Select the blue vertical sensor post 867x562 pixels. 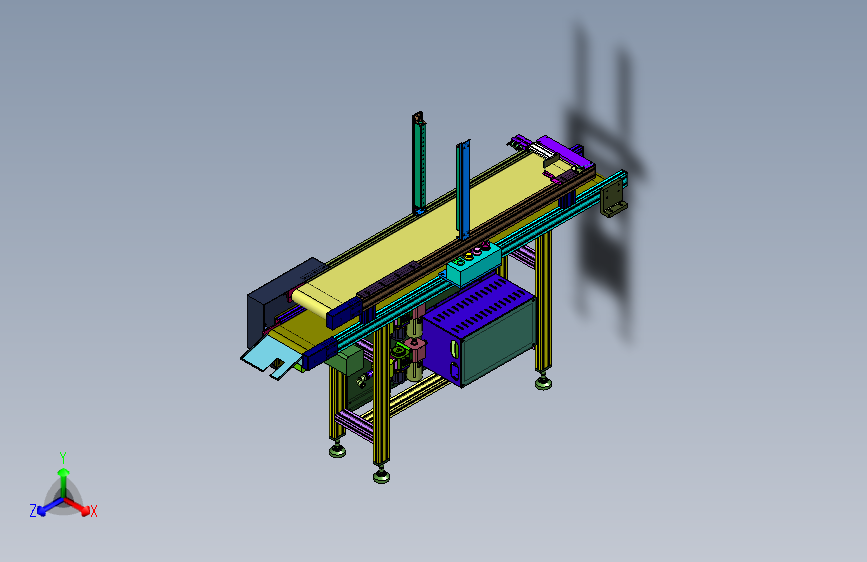pos(463,189)
